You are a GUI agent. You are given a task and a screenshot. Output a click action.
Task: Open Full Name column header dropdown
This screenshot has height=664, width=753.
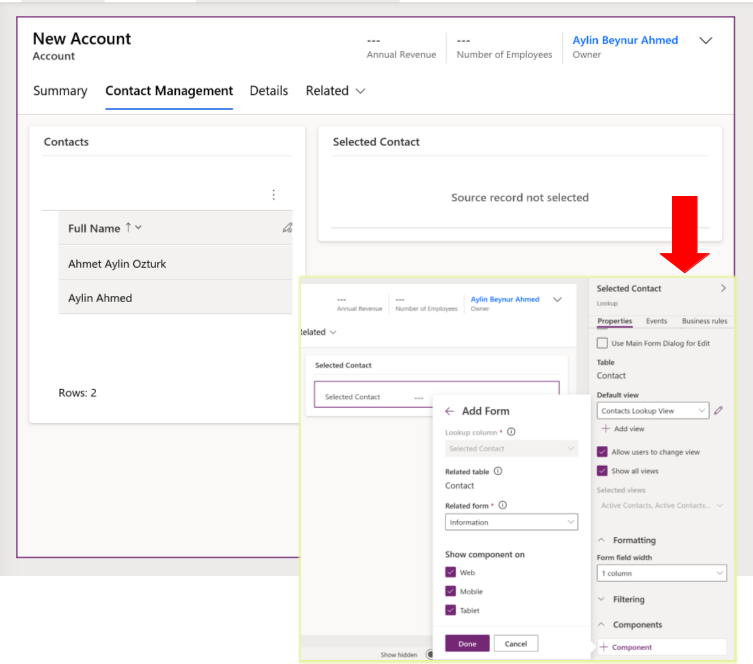pyautogui.click(x=138, y=228)
